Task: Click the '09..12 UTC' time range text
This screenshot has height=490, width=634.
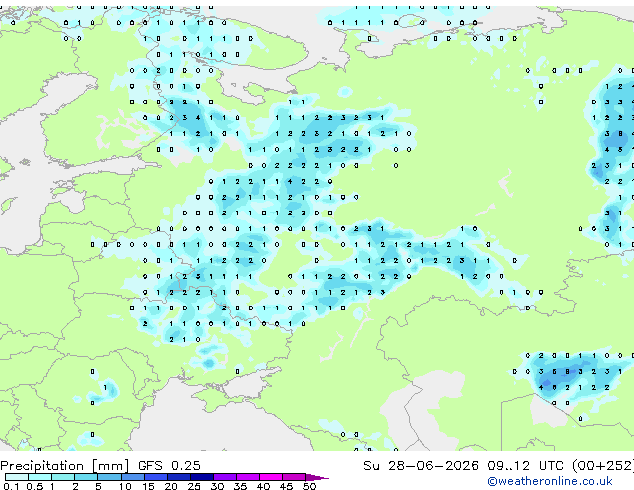Action: tap(525, 466)
